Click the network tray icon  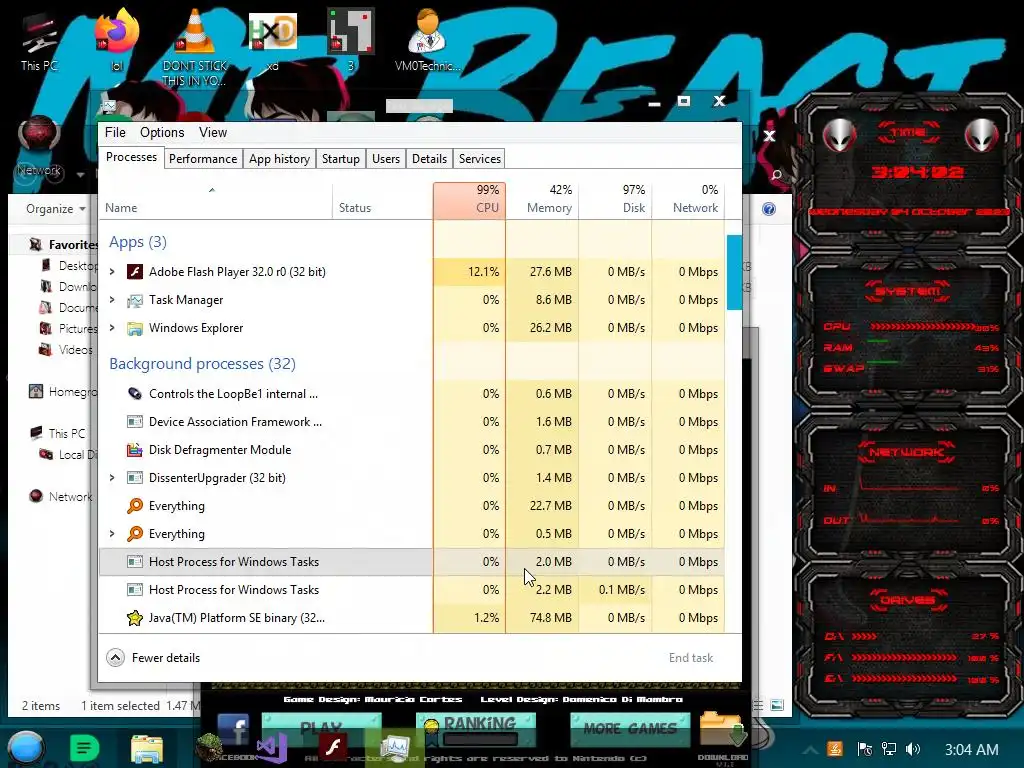click(889, 749)
